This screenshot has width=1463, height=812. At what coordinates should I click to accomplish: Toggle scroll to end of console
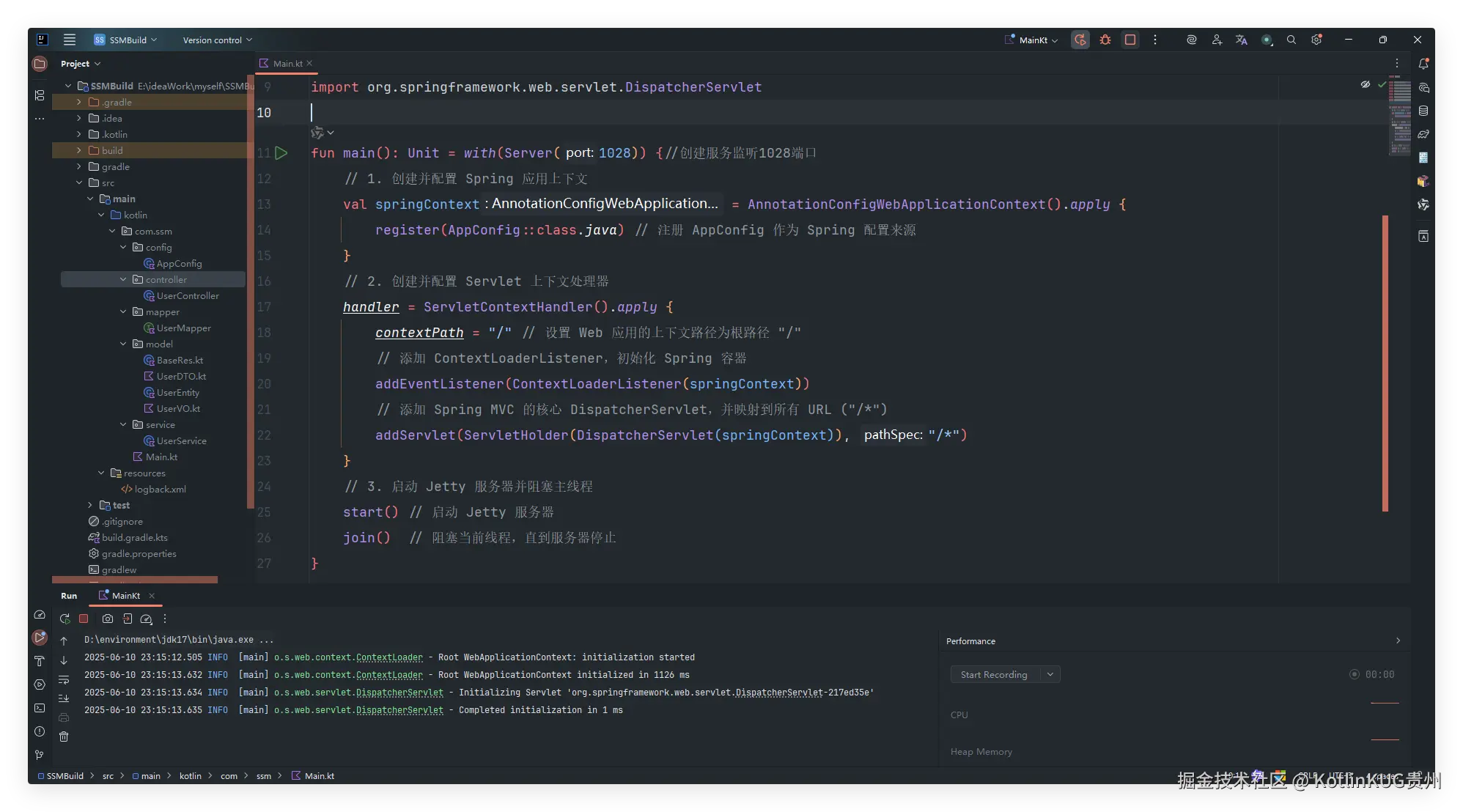pyautogui.click(x=64, y=698)
